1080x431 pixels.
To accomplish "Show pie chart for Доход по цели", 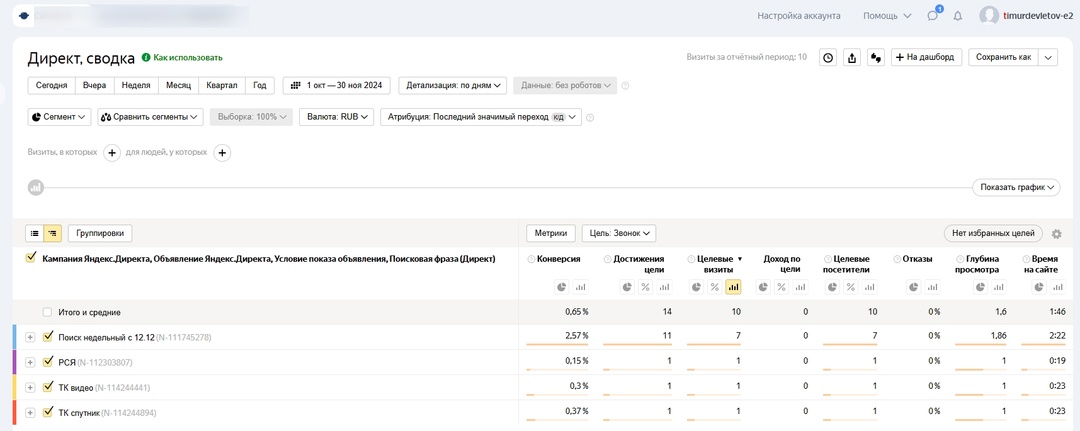I will click(763, 287).
